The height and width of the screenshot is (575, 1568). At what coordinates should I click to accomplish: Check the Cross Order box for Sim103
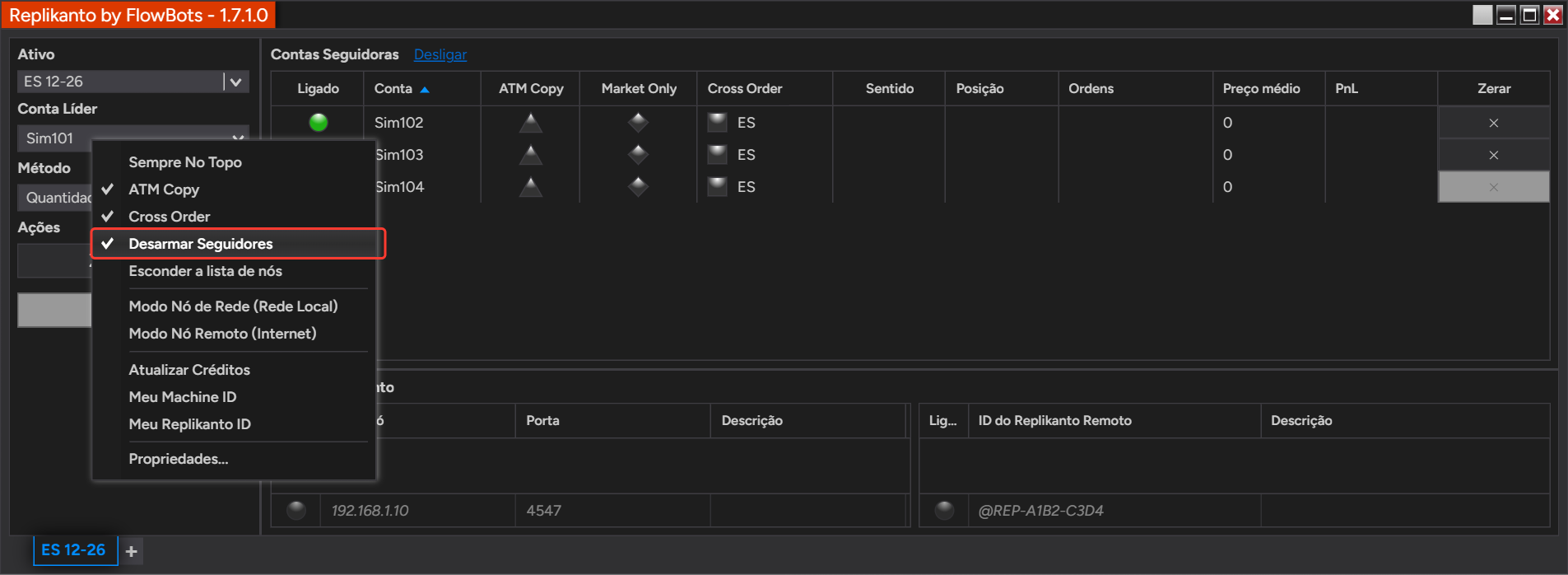click(x=718, y=155)
